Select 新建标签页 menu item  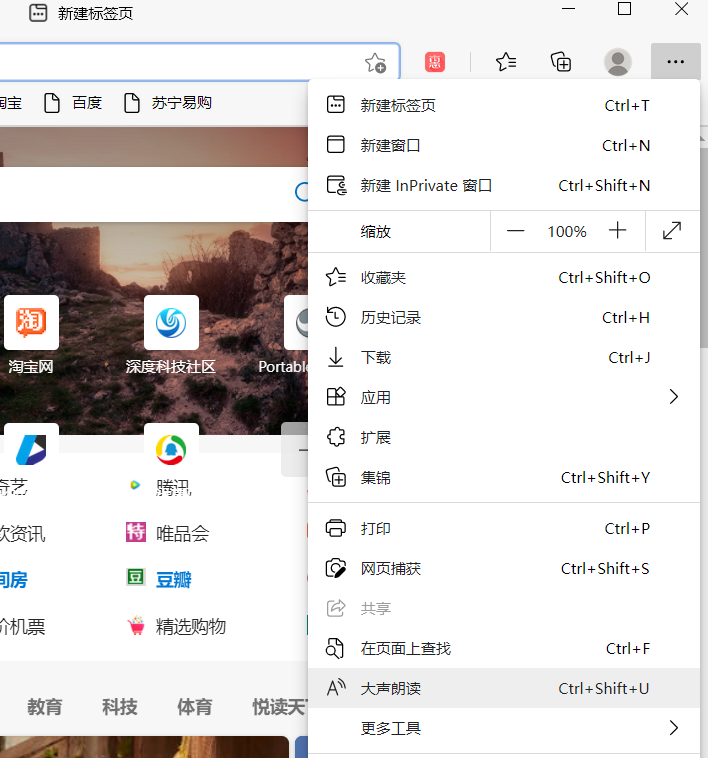[x=504, y=105]
